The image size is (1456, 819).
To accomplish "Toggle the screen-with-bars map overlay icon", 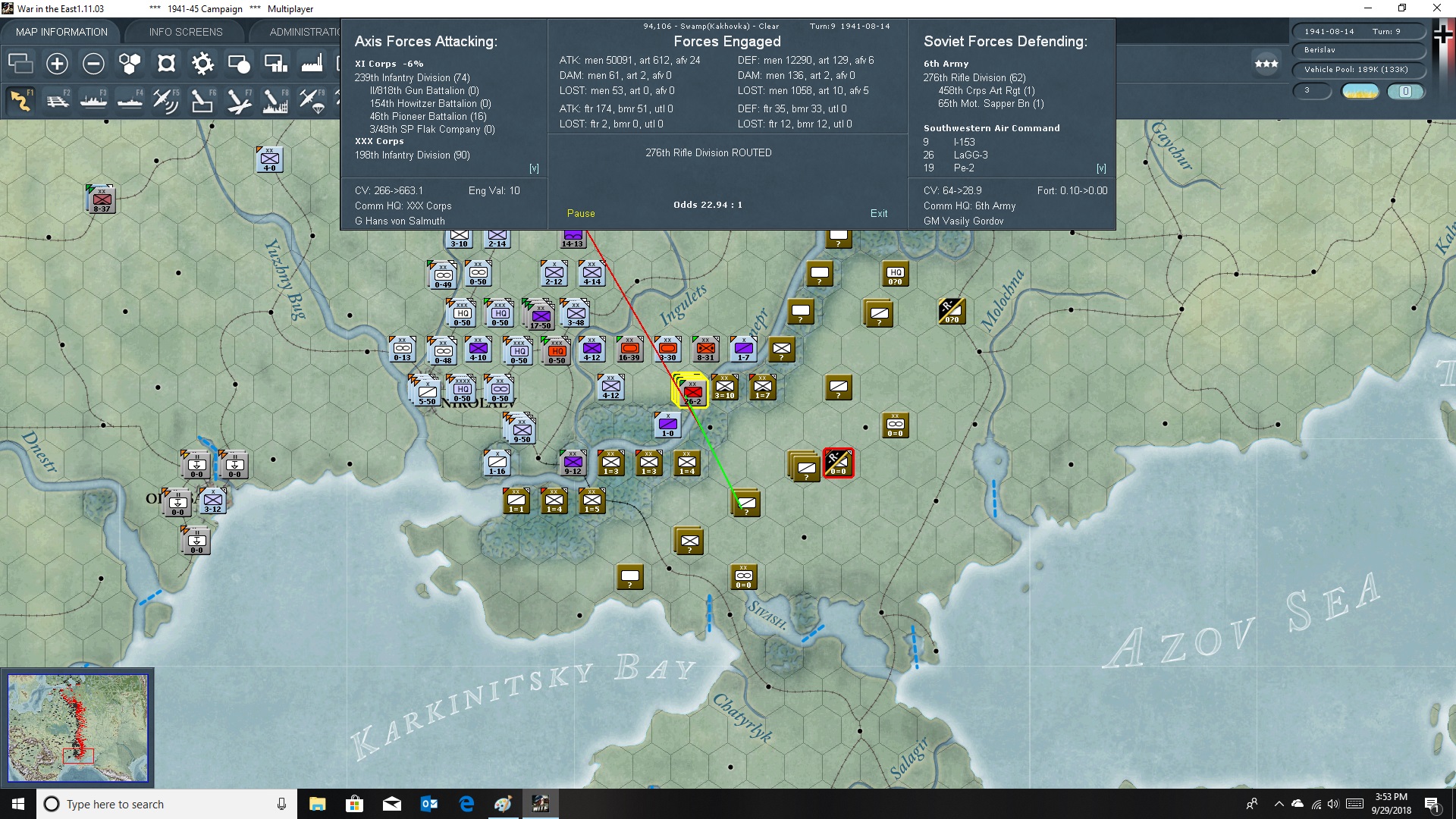I will click(275, 64).
